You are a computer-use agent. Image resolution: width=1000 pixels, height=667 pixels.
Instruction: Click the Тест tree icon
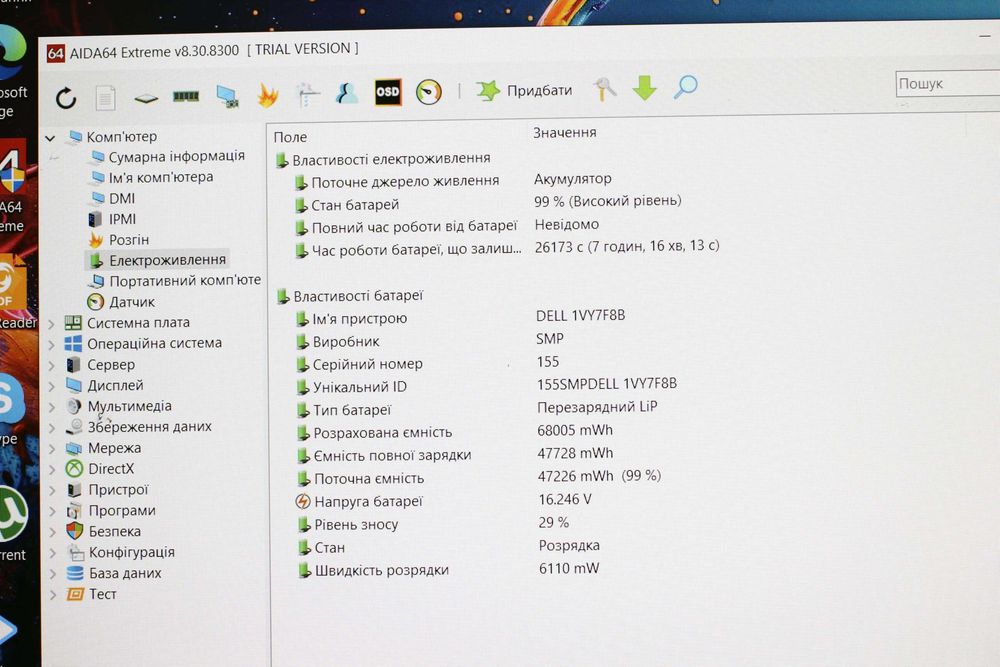[x=75, y=594]
